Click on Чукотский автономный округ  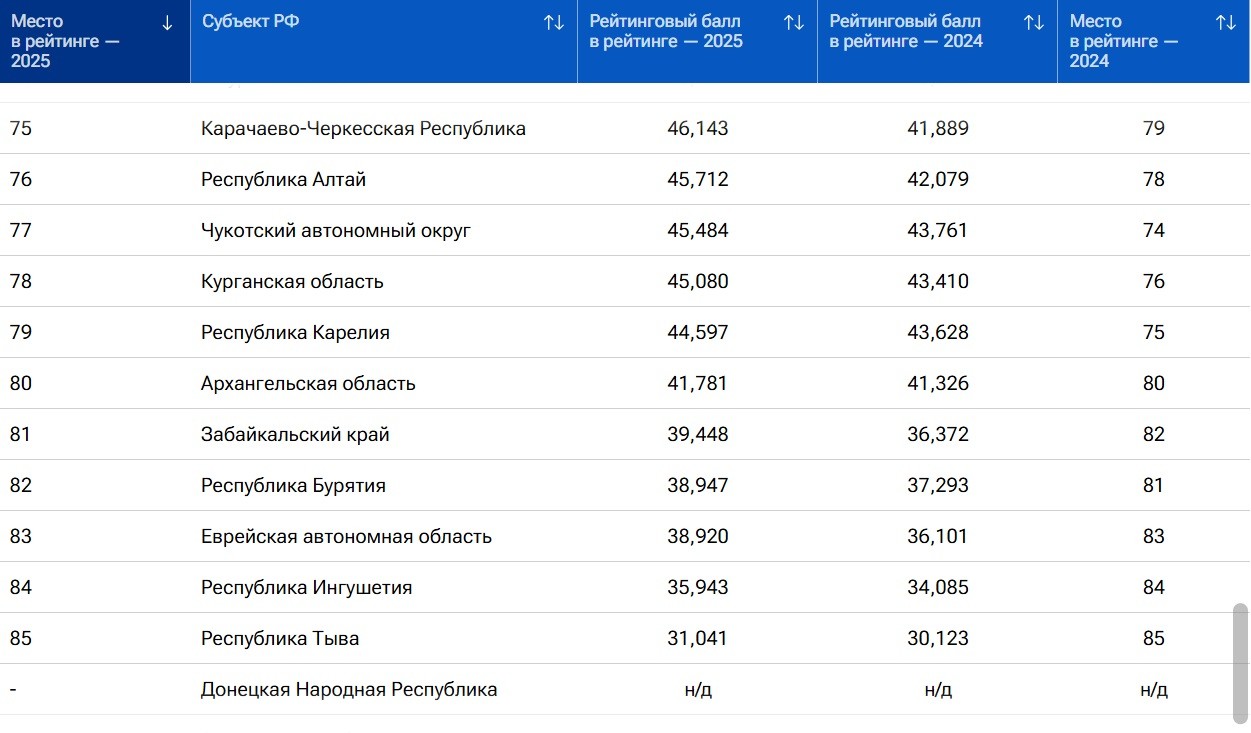point(336,231)
